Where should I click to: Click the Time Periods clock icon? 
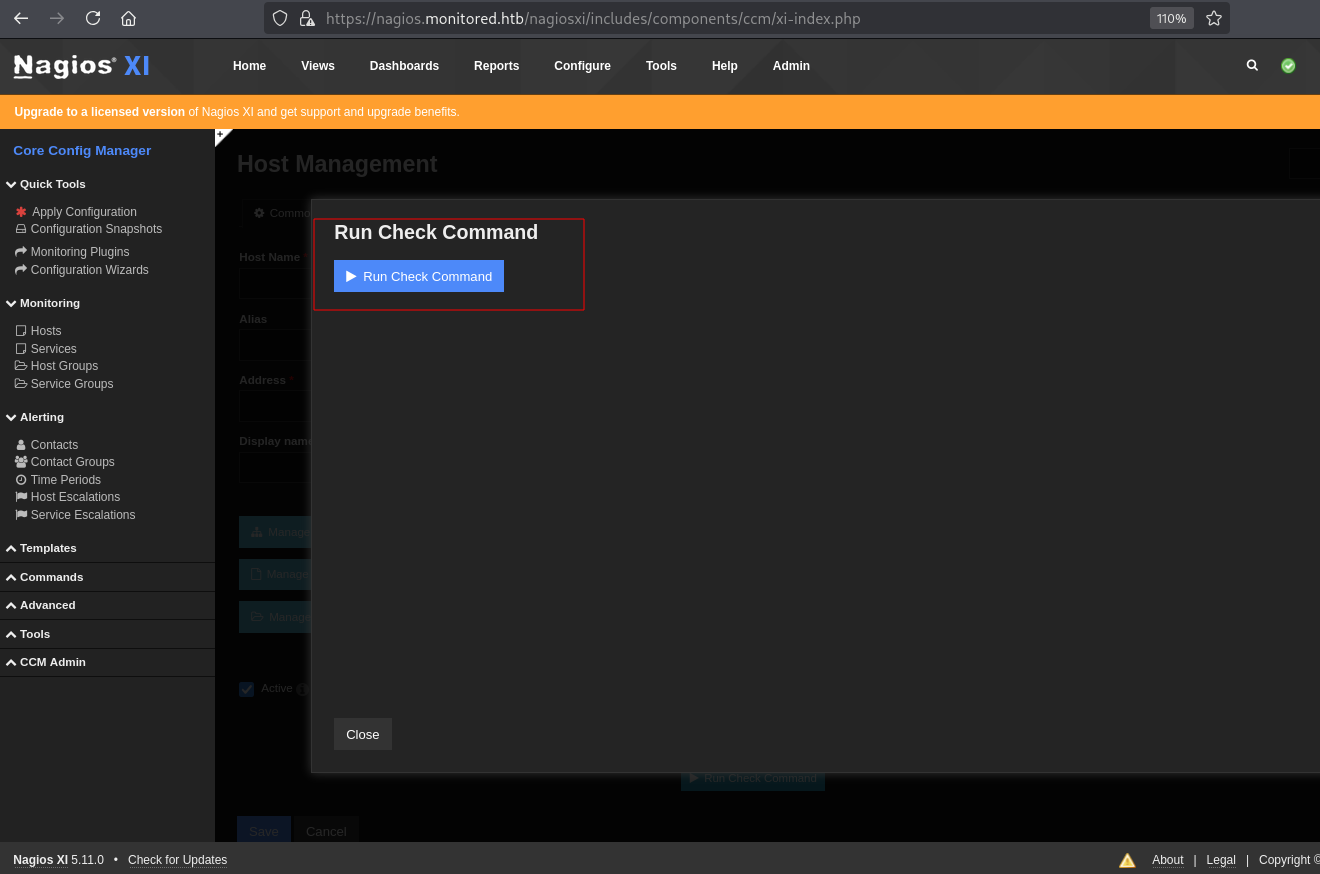(21, 480)
